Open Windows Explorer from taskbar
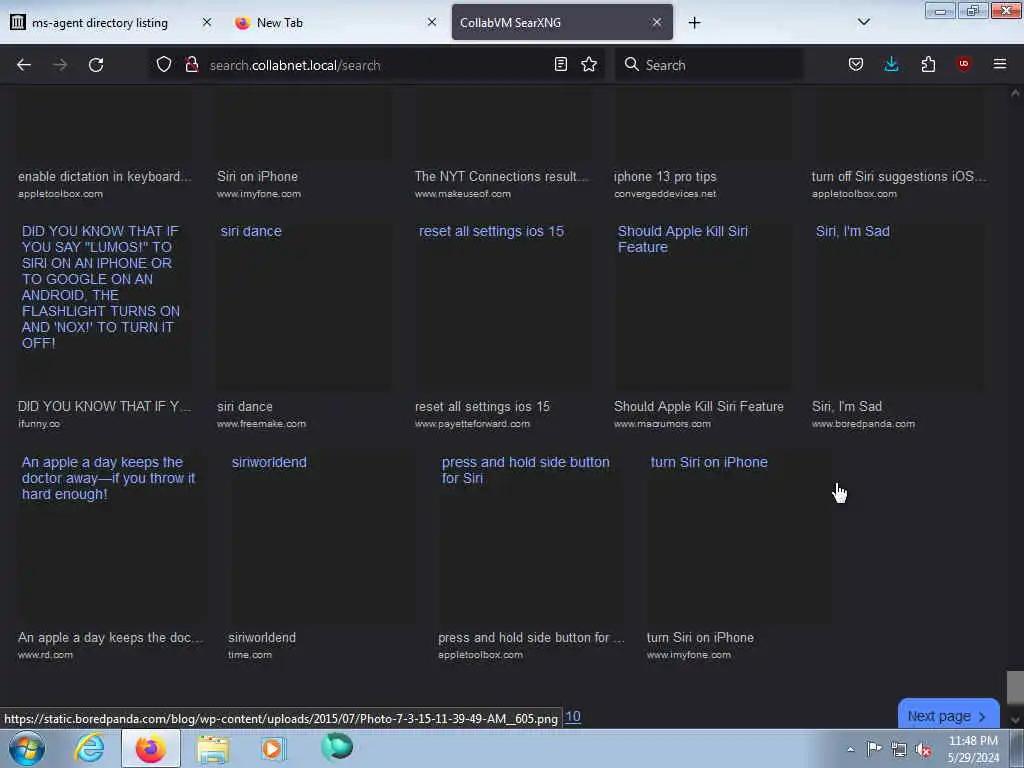The height and width of the screenshot is (768, 1024). click(x=213, y=749)
